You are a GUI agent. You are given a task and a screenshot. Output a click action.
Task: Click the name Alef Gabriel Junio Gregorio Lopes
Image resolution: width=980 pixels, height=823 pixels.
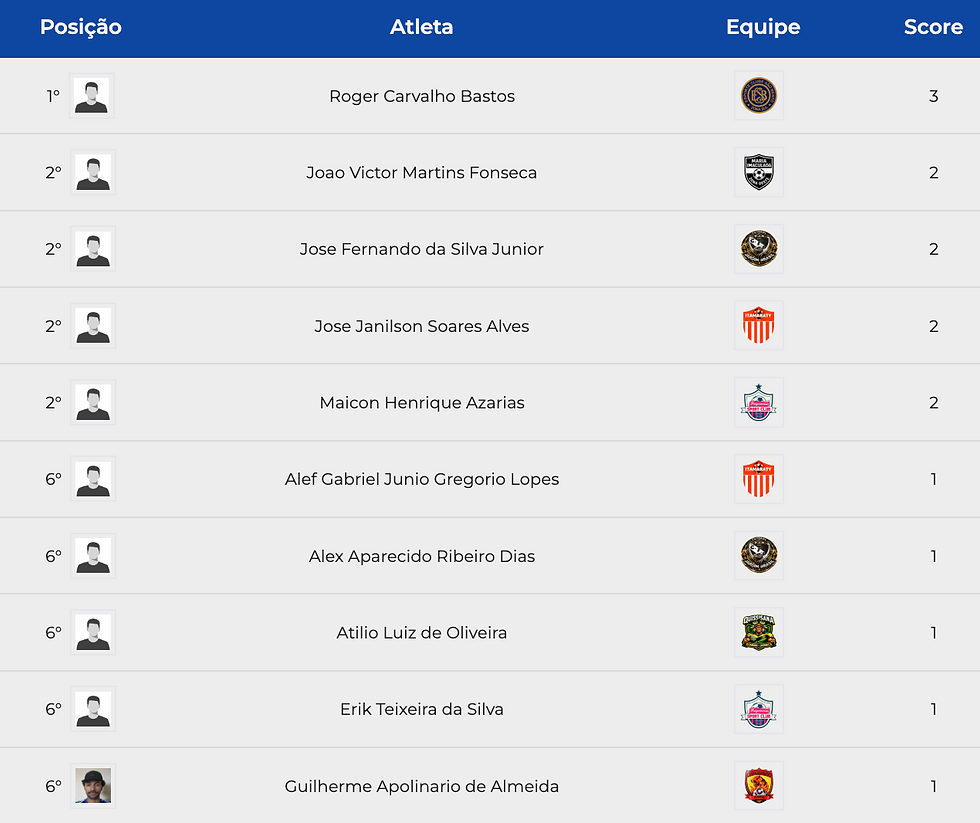(x=422, y=479)
